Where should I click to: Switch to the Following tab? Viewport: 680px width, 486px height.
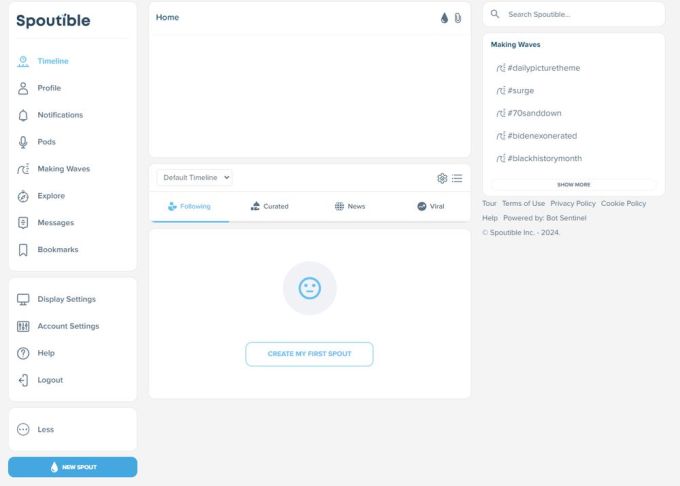pyautogui.click(x=189, y=206)
